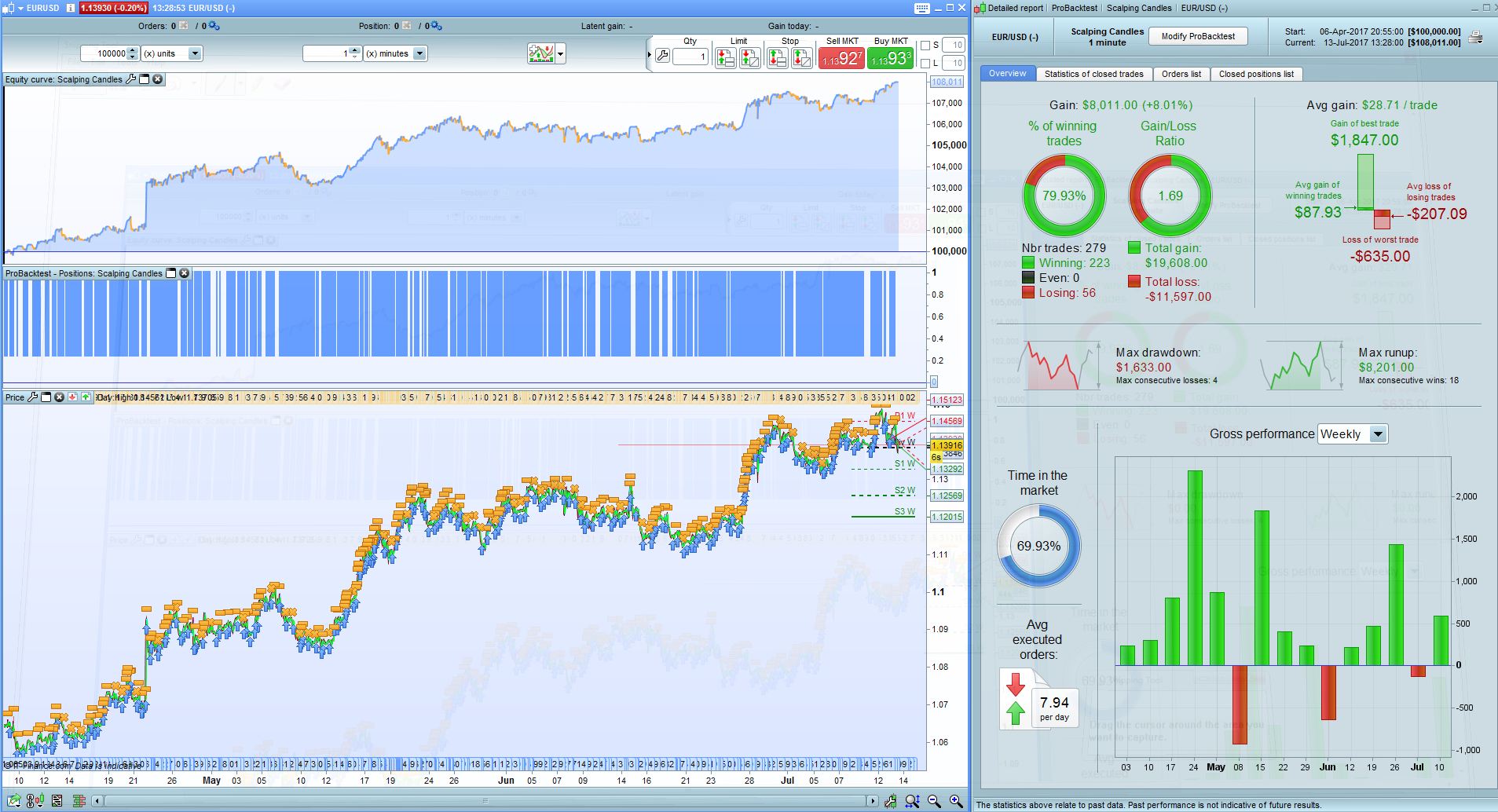Open Position settings gear icon

click(x=436, y=26)
